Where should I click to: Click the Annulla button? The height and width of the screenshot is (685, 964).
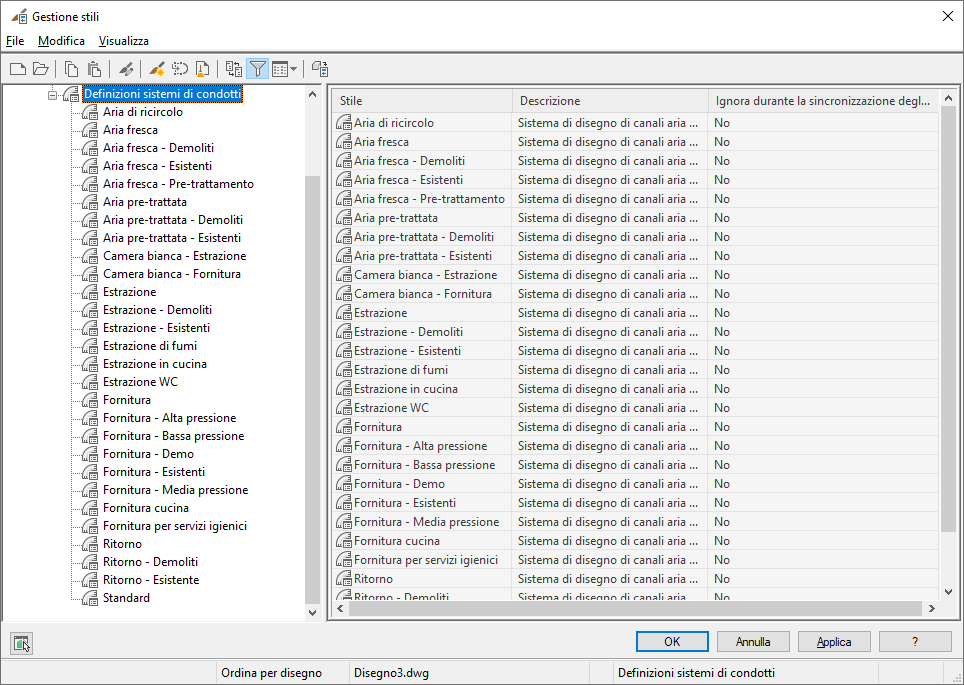(753, 641)
